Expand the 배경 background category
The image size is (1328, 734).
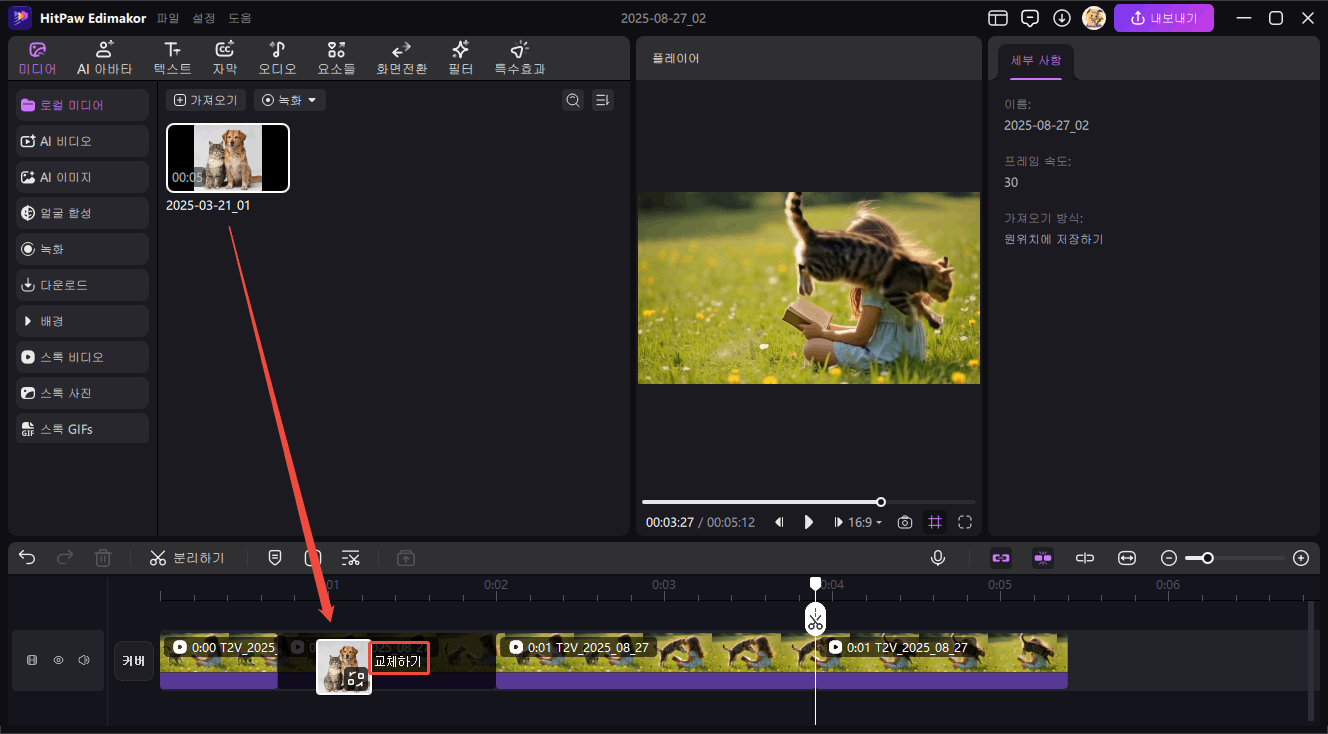83,321
